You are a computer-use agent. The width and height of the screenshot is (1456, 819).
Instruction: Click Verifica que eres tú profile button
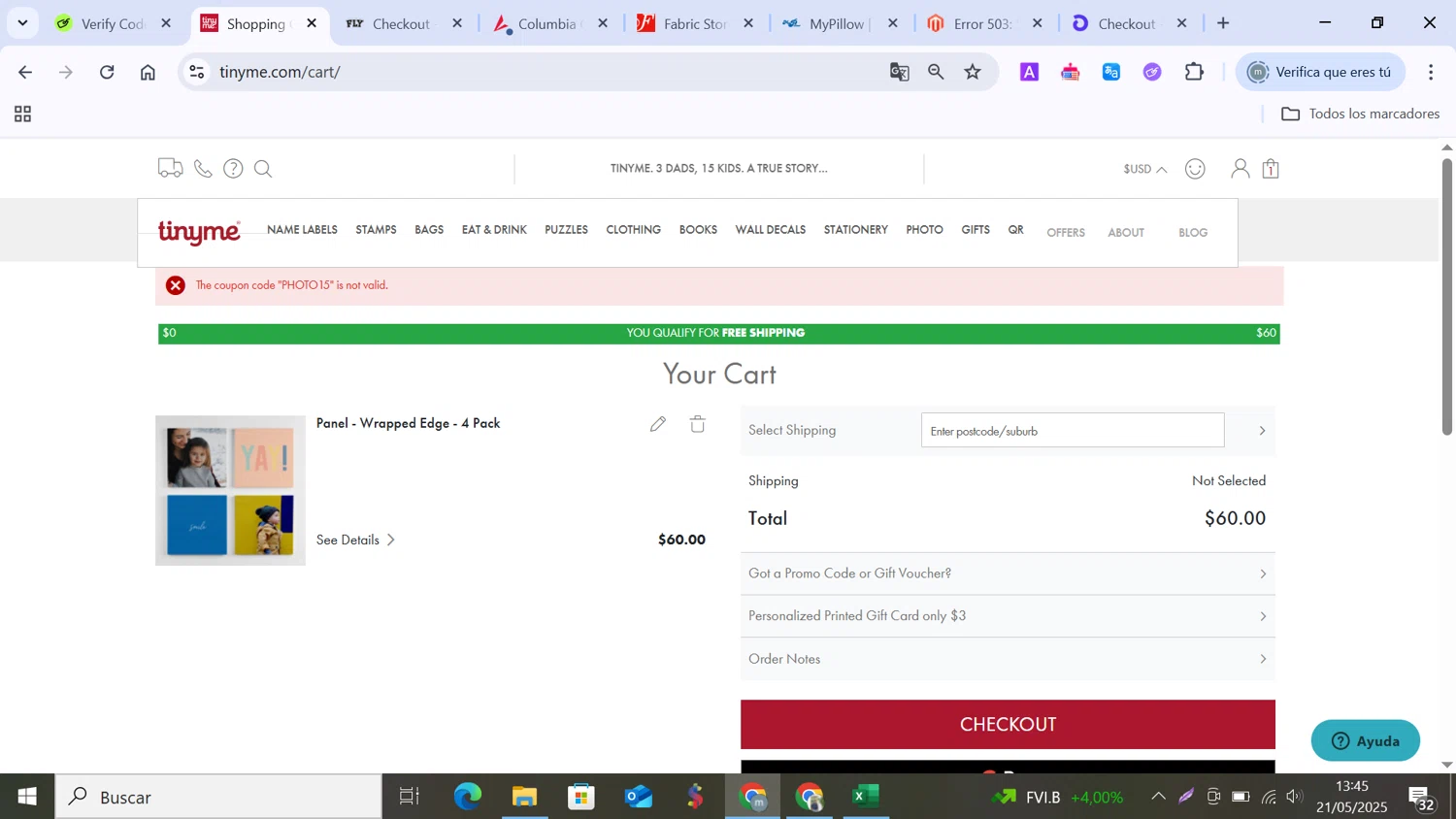point(1320,72)
